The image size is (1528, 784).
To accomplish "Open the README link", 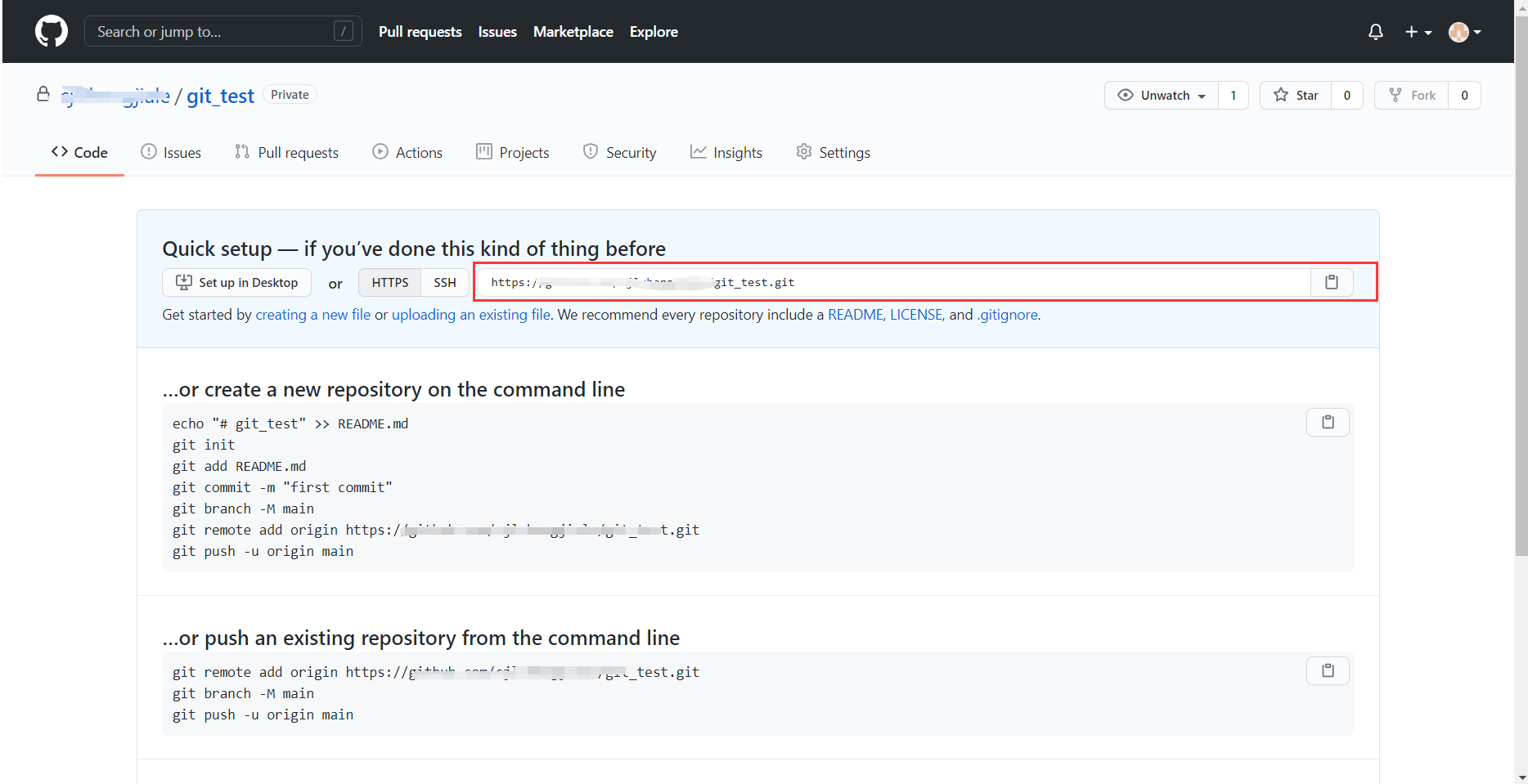I will point(856,315).
